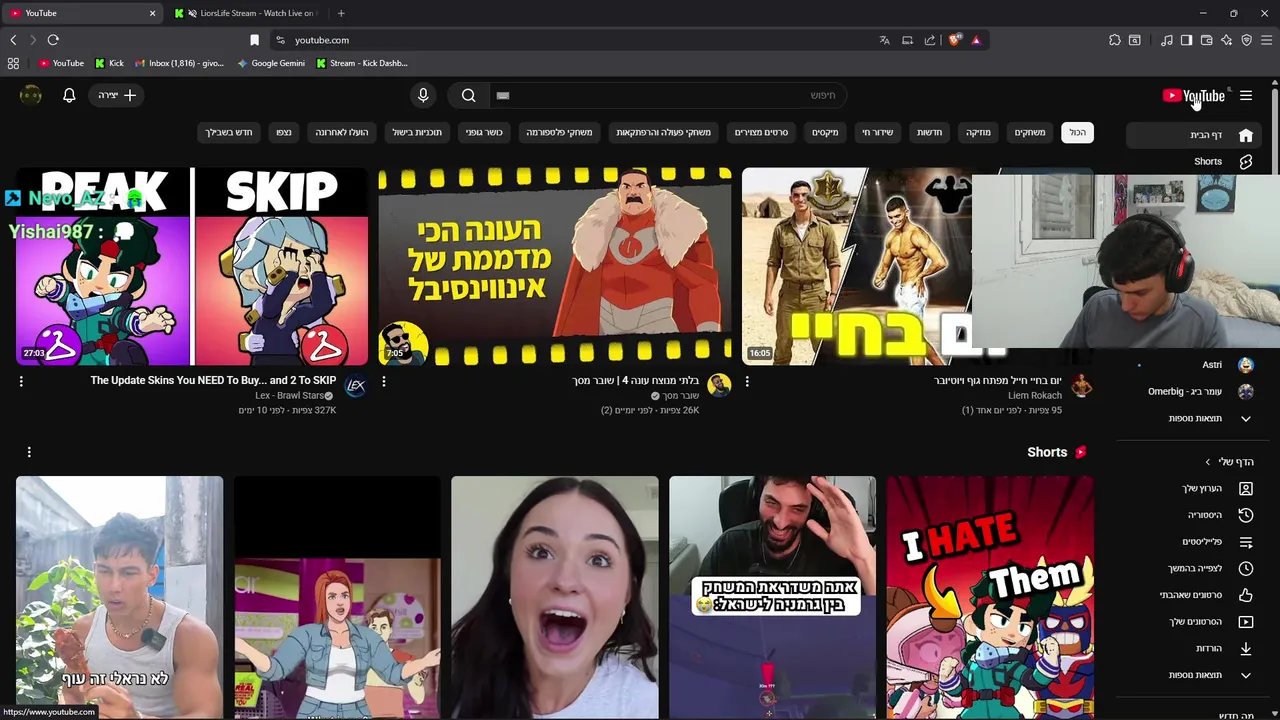Click the LEX channel avatar
Image resolution: width=1280 pixels, height=720 pixels.
(x=355, y=385)
